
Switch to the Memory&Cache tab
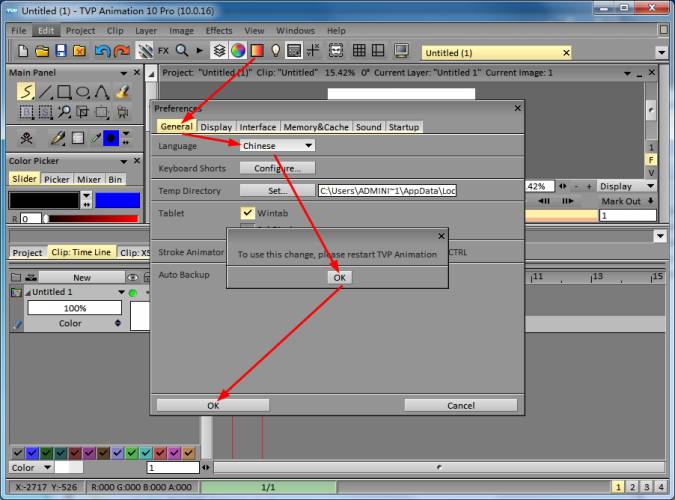(316, 127)
